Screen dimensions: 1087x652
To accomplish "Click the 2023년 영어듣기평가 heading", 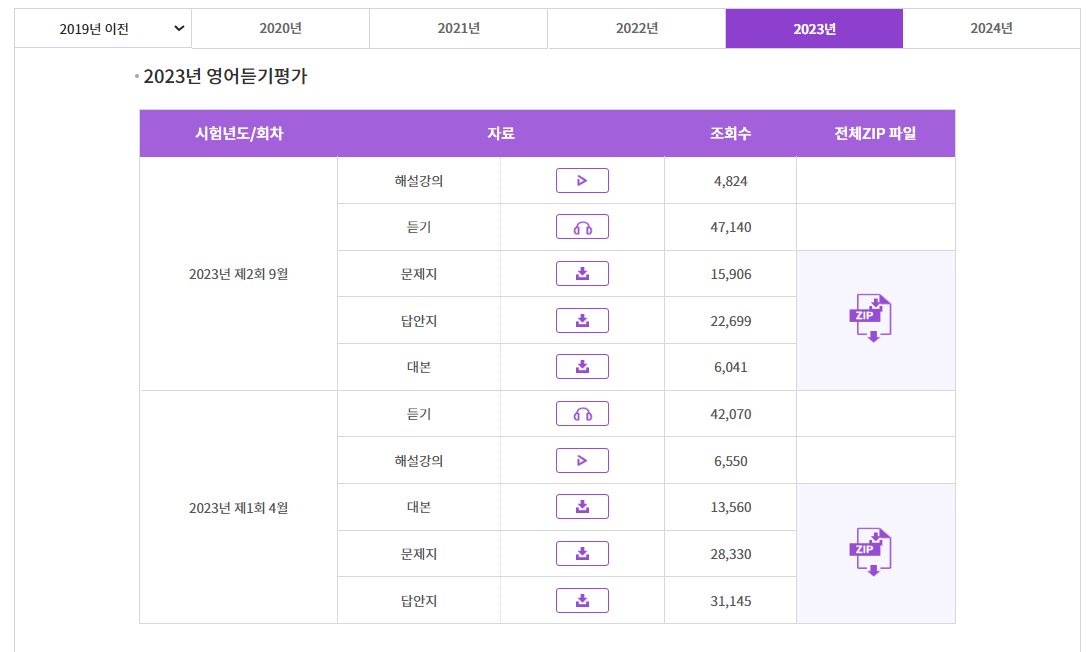I will (x=225, y=76).
